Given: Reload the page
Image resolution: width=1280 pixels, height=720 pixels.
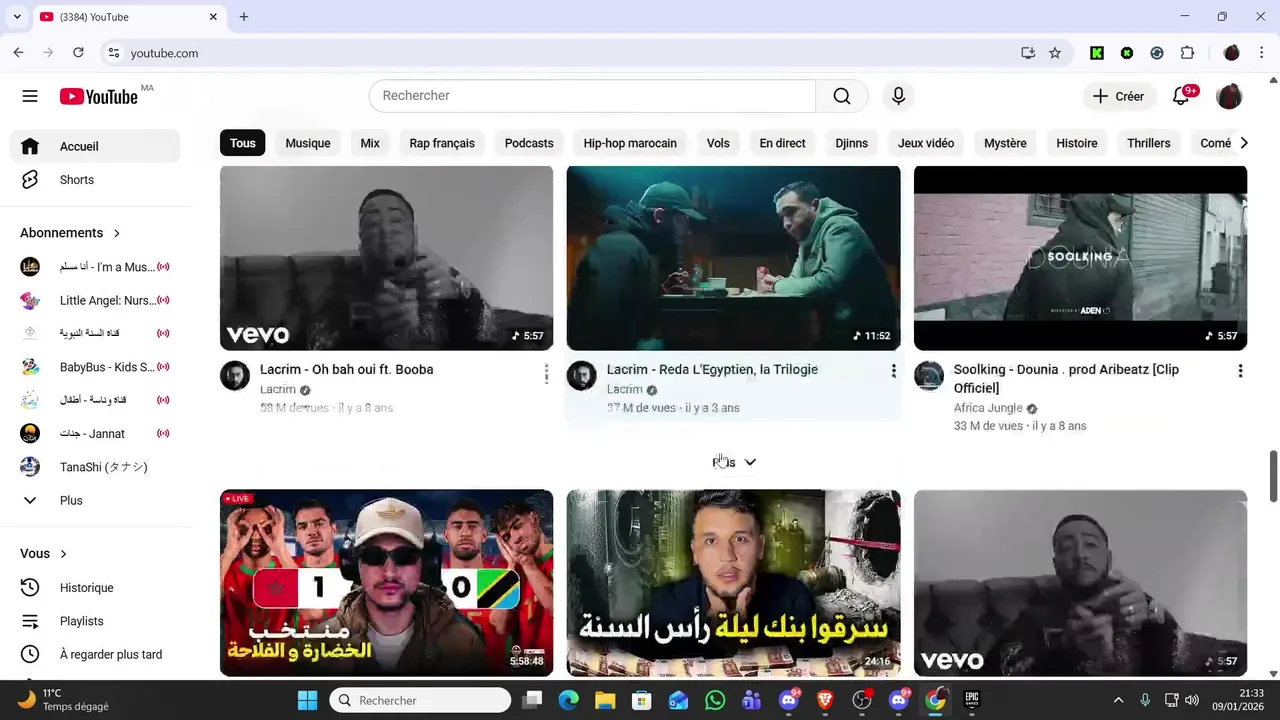Looking at the screenshot, I should [x=78, y=53].
